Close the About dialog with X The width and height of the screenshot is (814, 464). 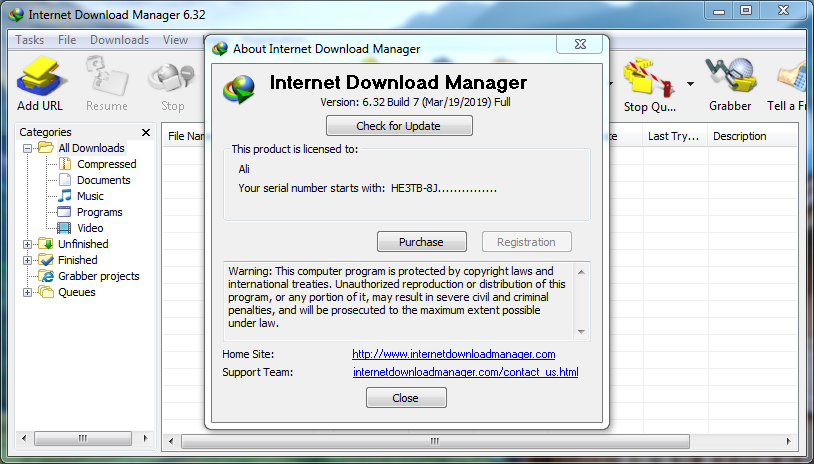click(x=580, y=45)
